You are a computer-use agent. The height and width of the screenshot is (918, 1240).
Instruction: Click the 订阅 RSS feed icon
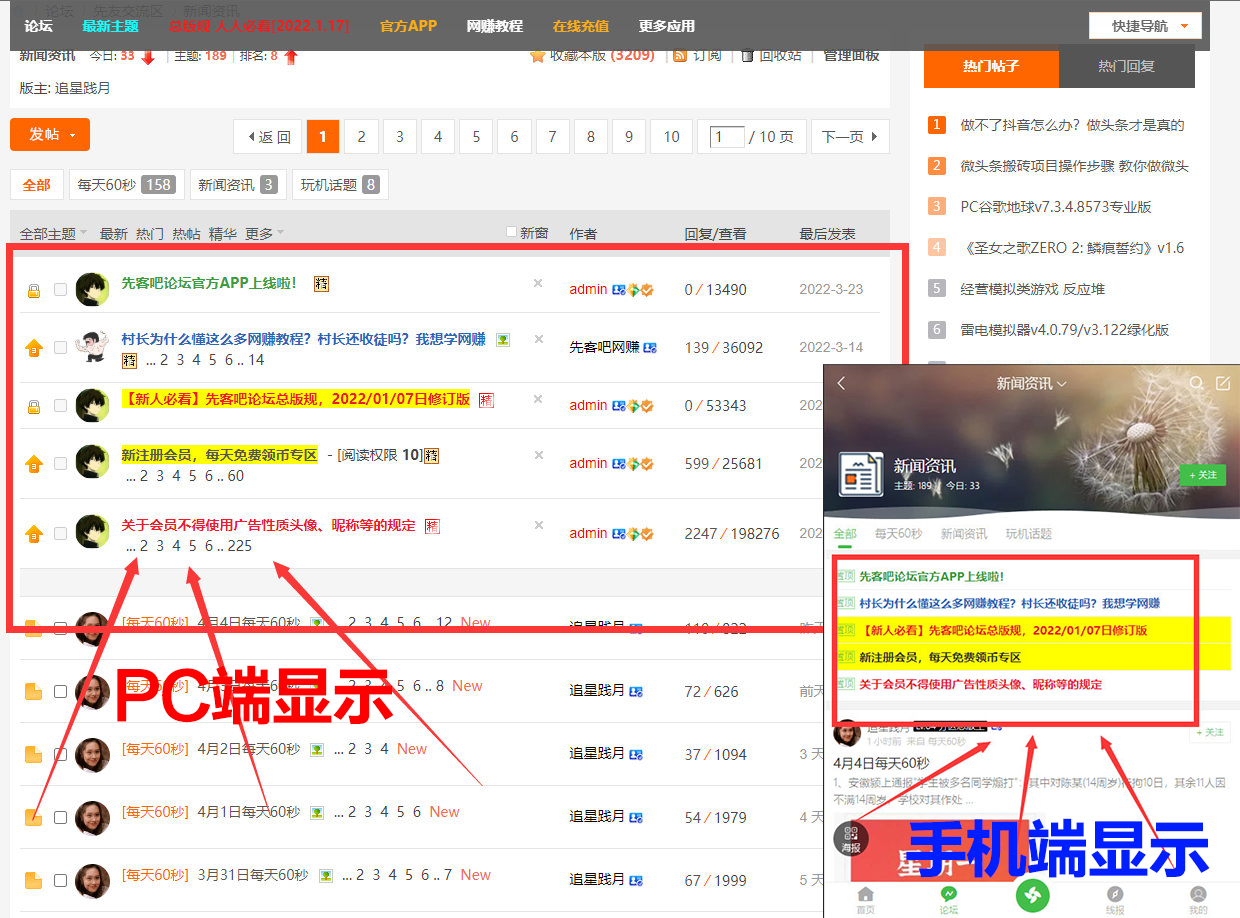(680, 56)
